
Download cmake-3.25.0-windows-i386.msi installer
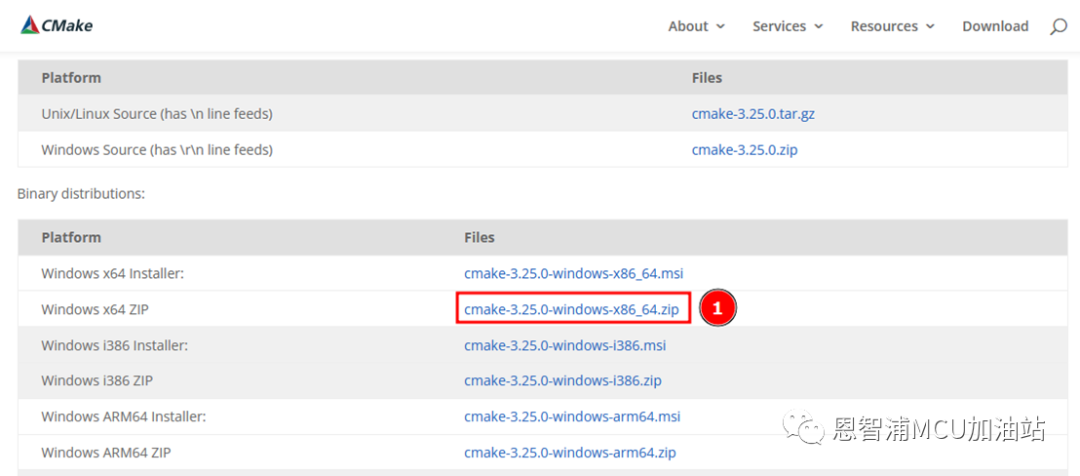coord(565,345)
